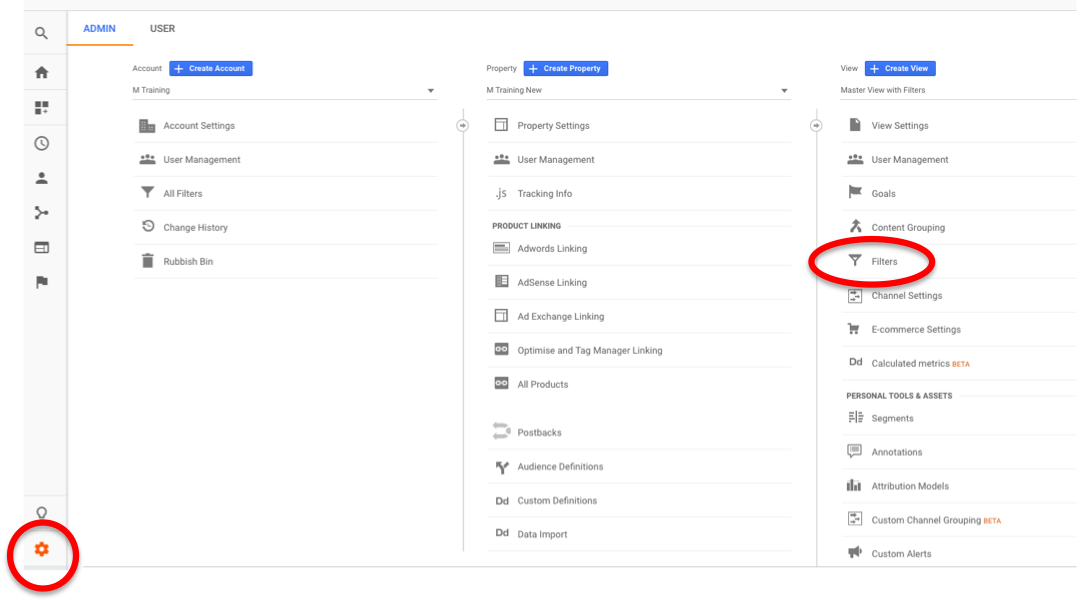Viewport: 1077px width, 602px height.
Task: Click the arrow between Account and Property columns
Action: point(462,126)
